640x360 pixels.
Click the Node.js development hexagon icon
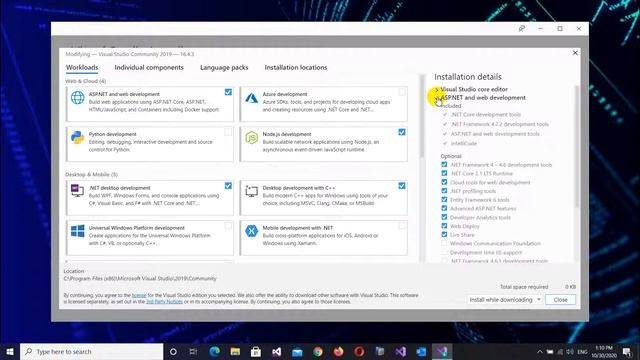coord(251,138)
